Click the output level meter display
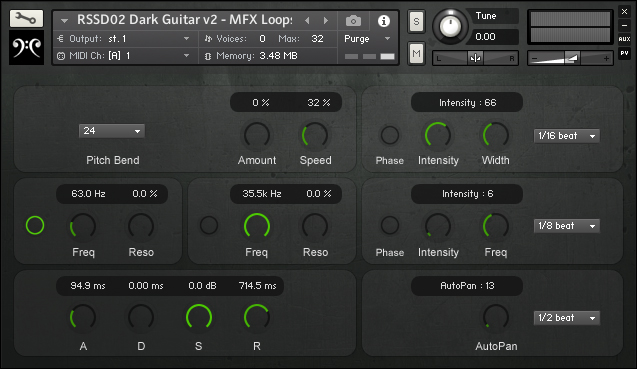Image resolution: width=637 pixels, height=369 pixels. point(570,27)
